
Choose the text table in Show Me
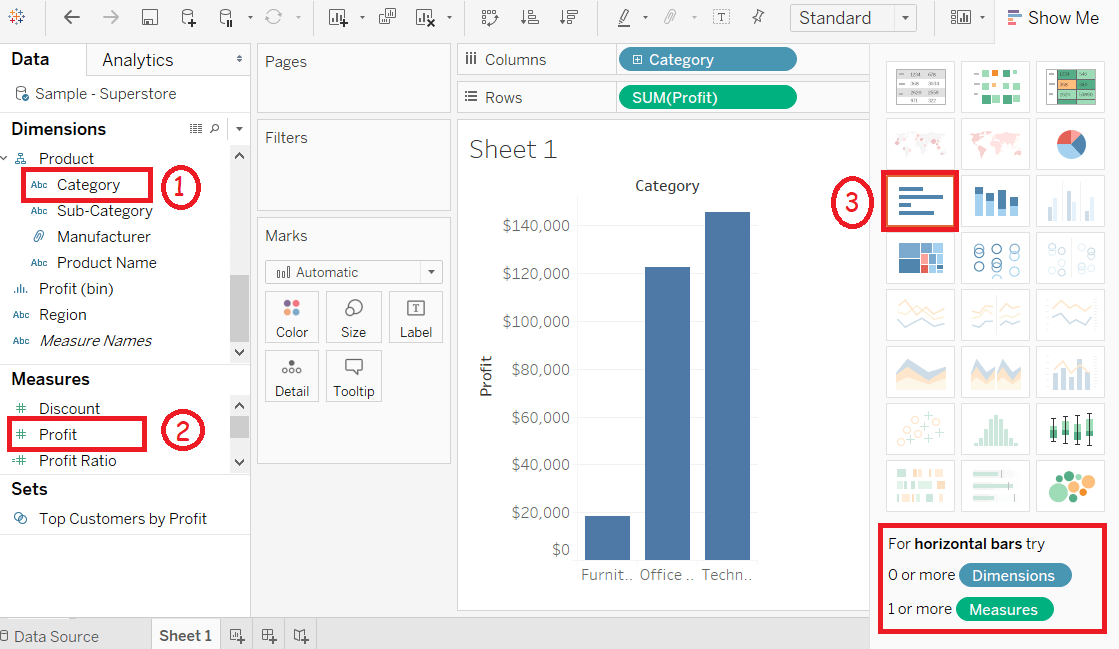[x=921, y=87]
